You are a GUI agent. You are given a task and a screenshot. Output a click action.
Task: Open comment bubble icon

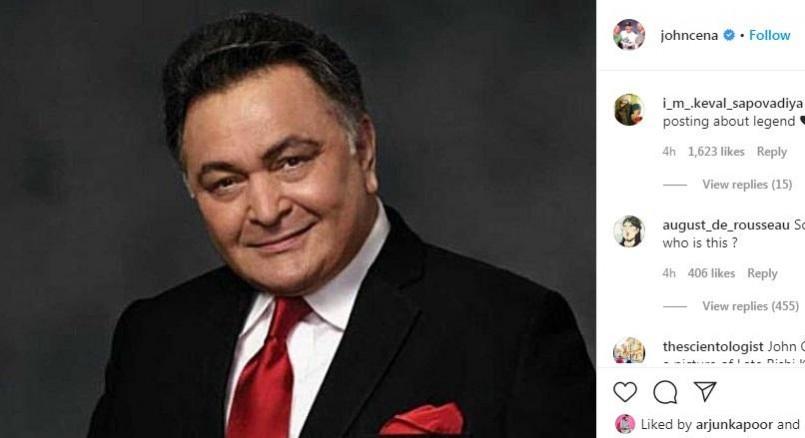pos(665,392)
